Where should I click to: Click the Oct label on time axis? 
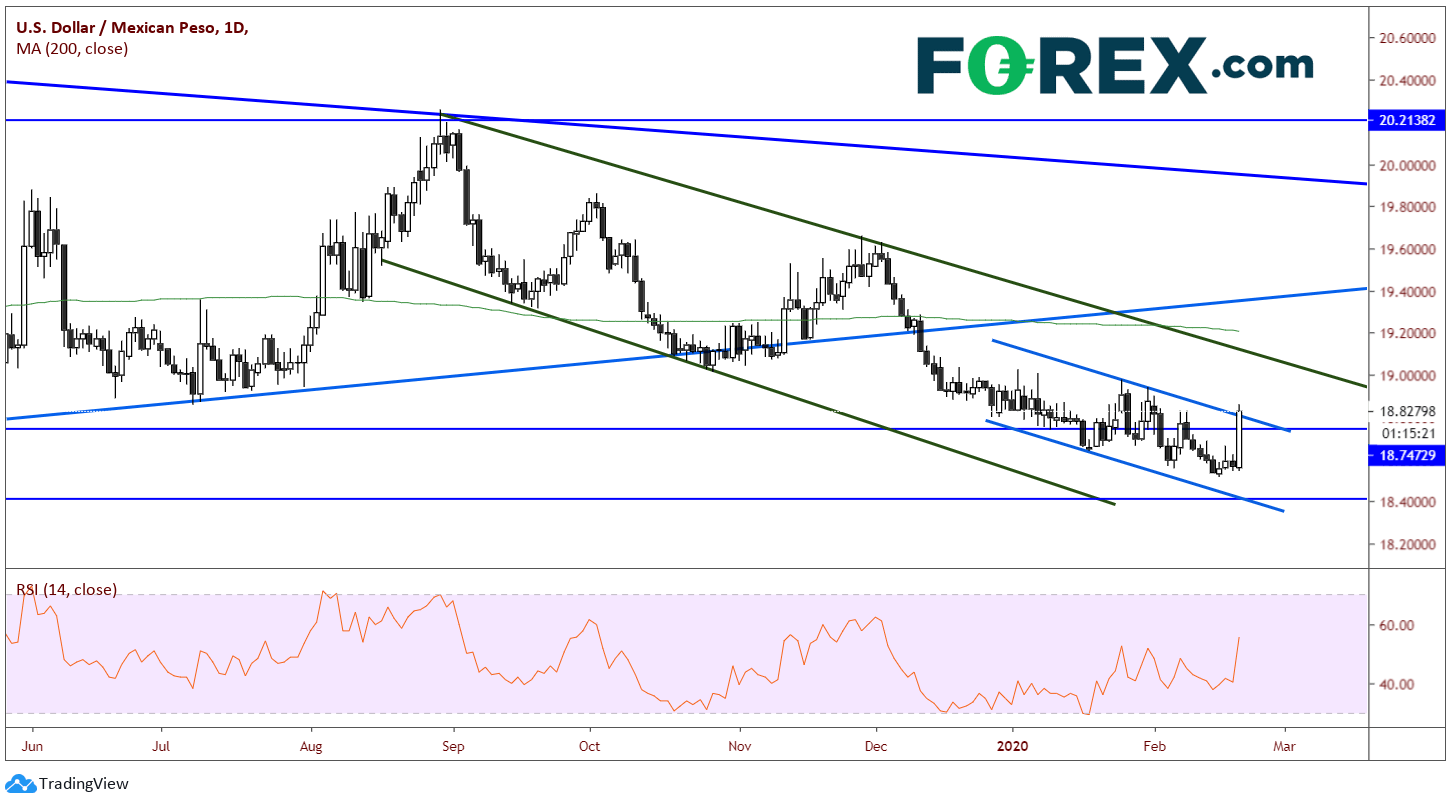pos(590,745)
